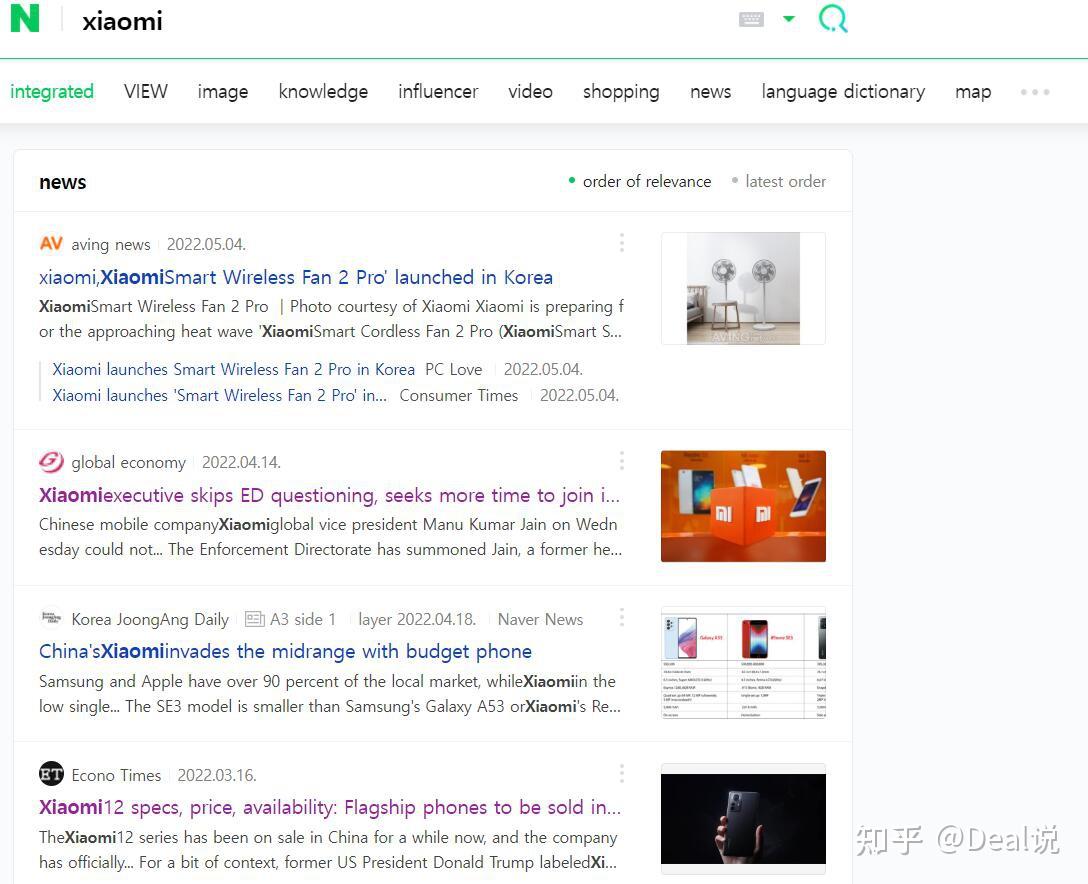1088x884 pixels.
Task: Open the map tab
Action: 973,92
